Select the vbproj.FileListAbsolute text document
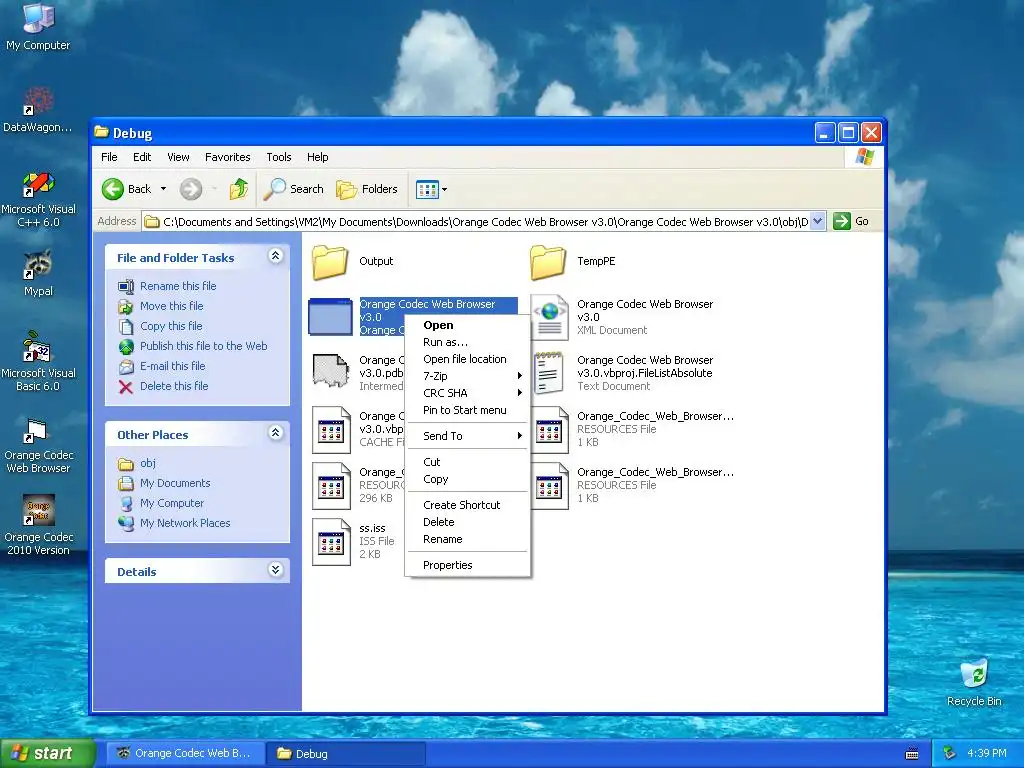The height and width of the screenshot is (768, 1024). 622,373
